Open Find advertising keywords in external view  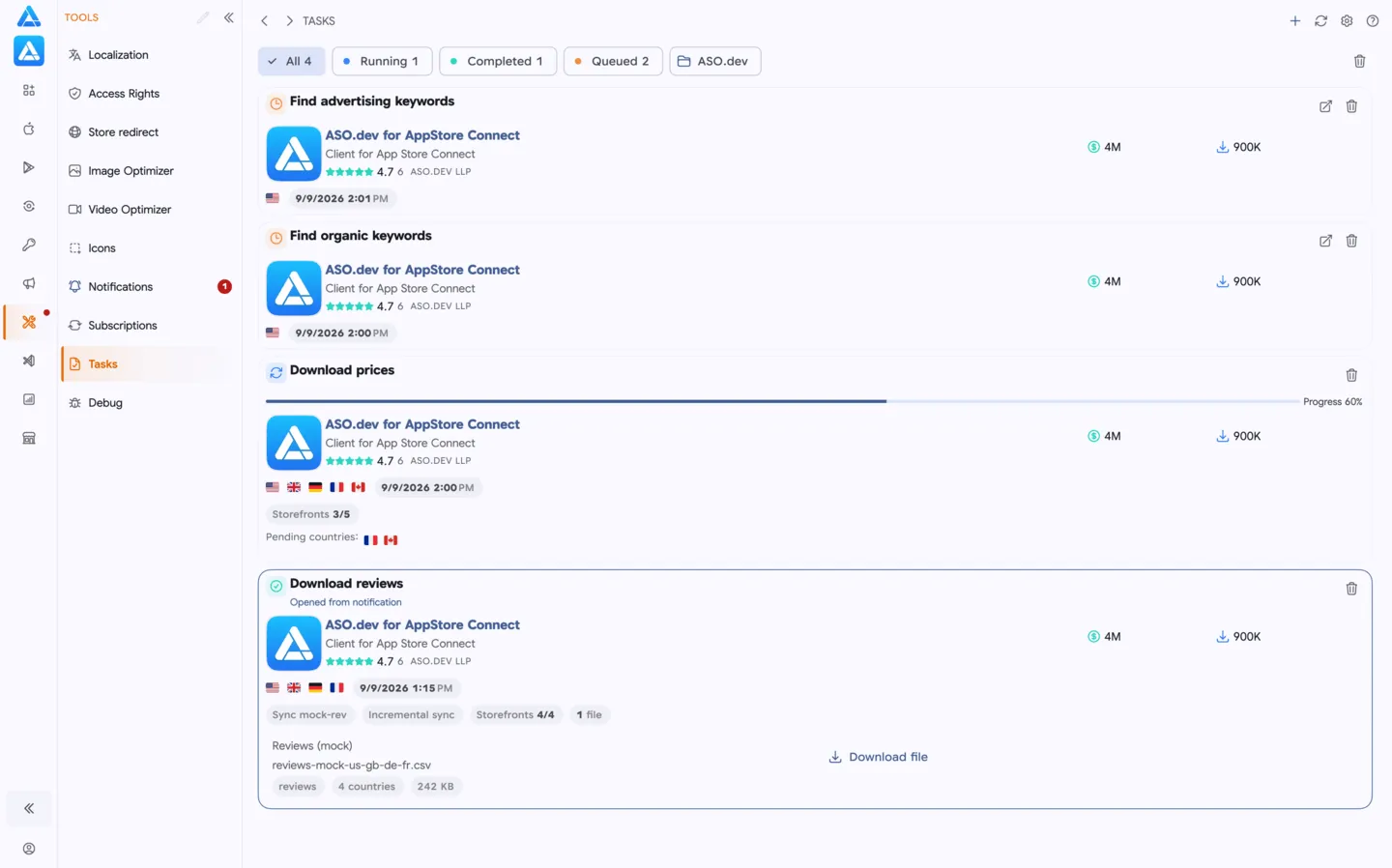tap(1325, 106)
